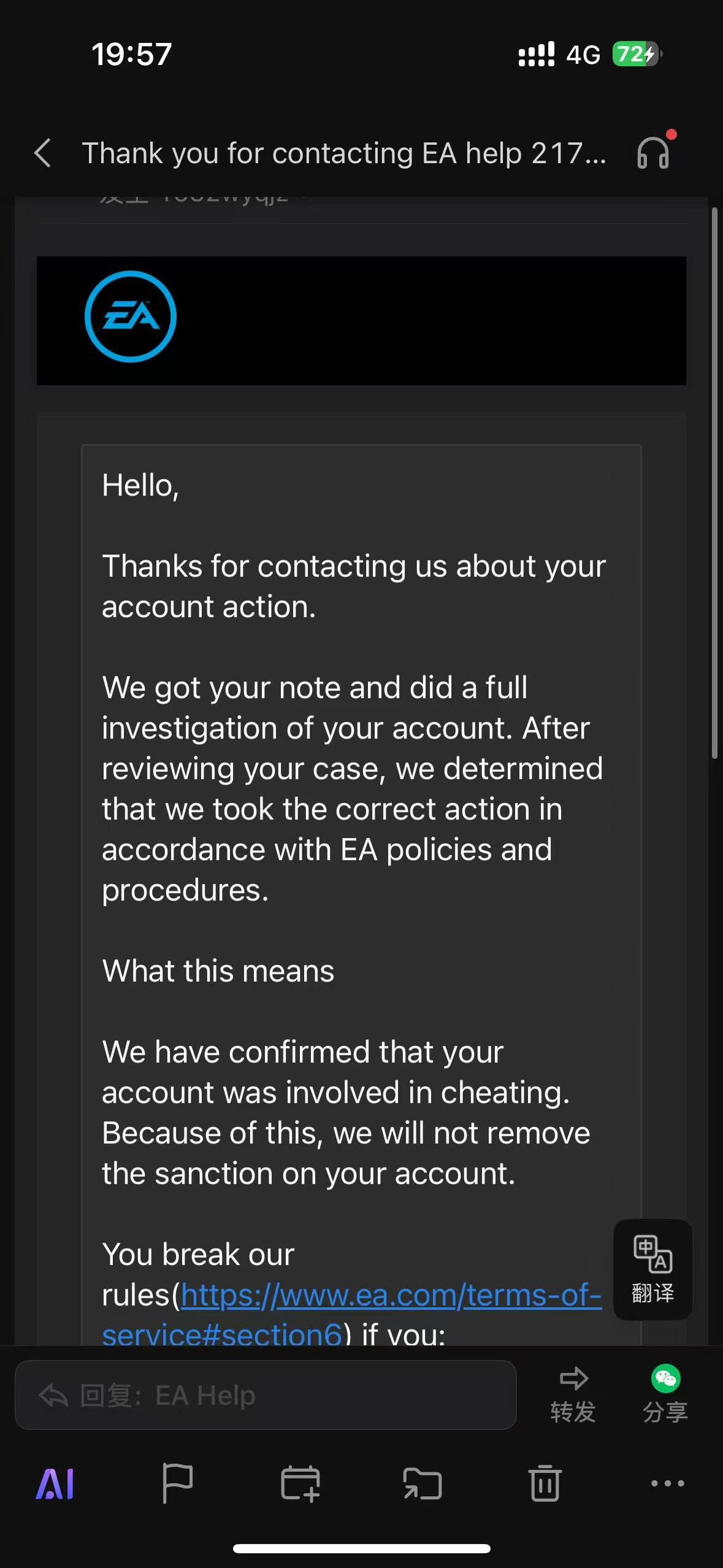Tap the email subject title
Image resolution: width=723 pixels, height=1568 pixels.
[343, 153]
